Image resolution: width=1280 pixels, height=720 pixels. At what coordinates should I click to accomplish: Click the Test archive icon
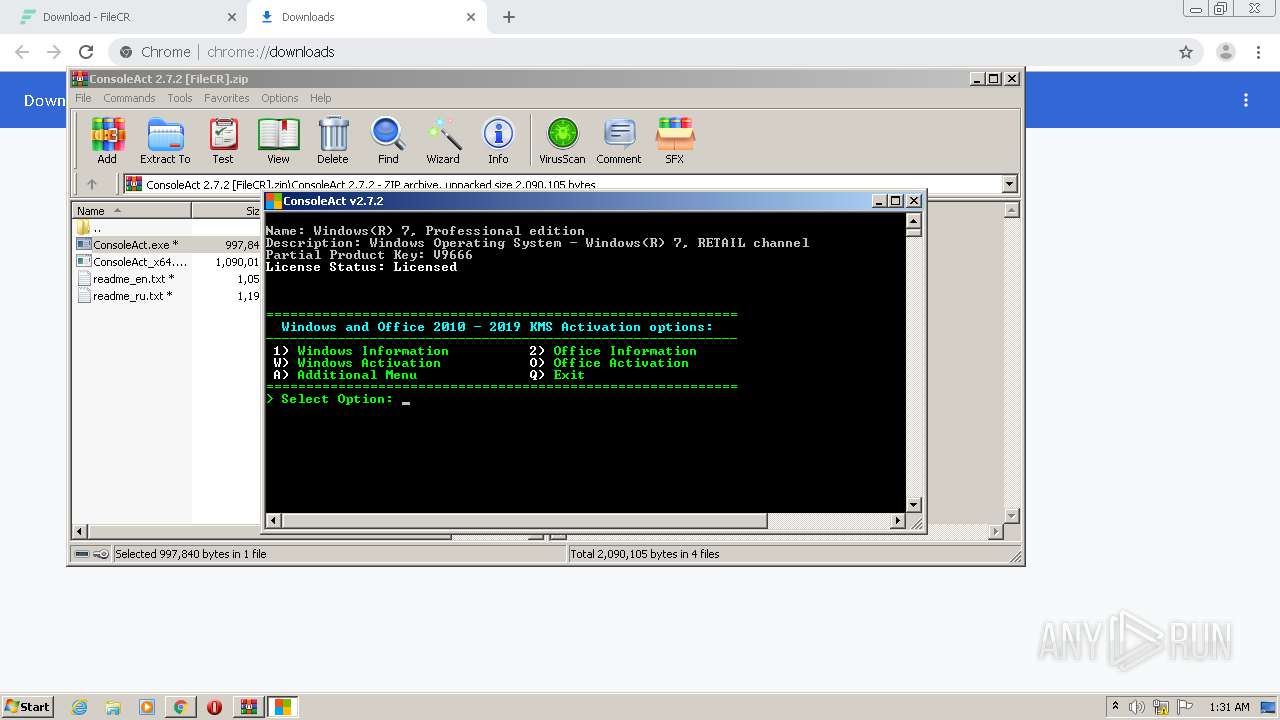[x=223, y=140]
